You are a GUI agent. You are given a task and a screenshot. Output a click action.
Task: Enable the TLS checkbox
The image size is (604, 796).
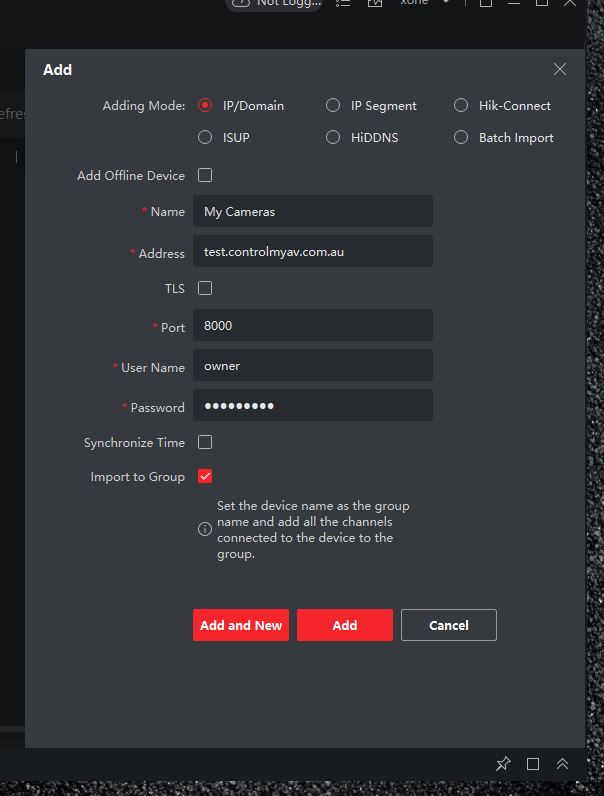pyautogui.click(x=205, y=288)
